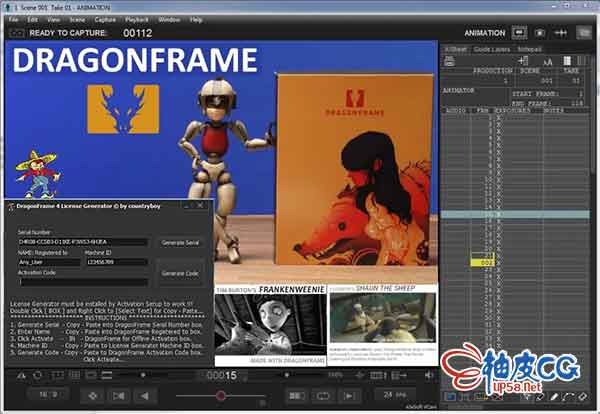Click the Serial Number field
Viewport: 600px width, 414px height.
tap(82, 242)
